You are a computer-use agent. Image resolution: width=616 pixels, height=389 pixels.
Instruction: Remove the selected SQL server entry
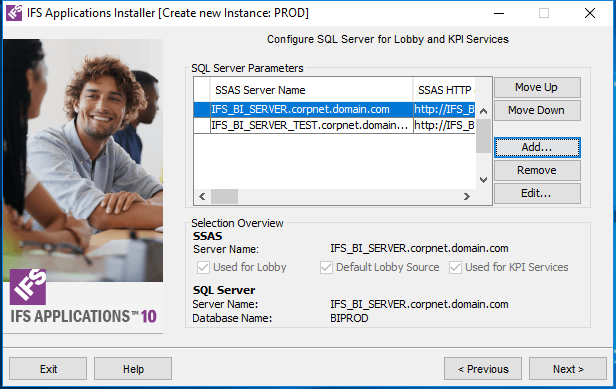click(x=537, y=170)
